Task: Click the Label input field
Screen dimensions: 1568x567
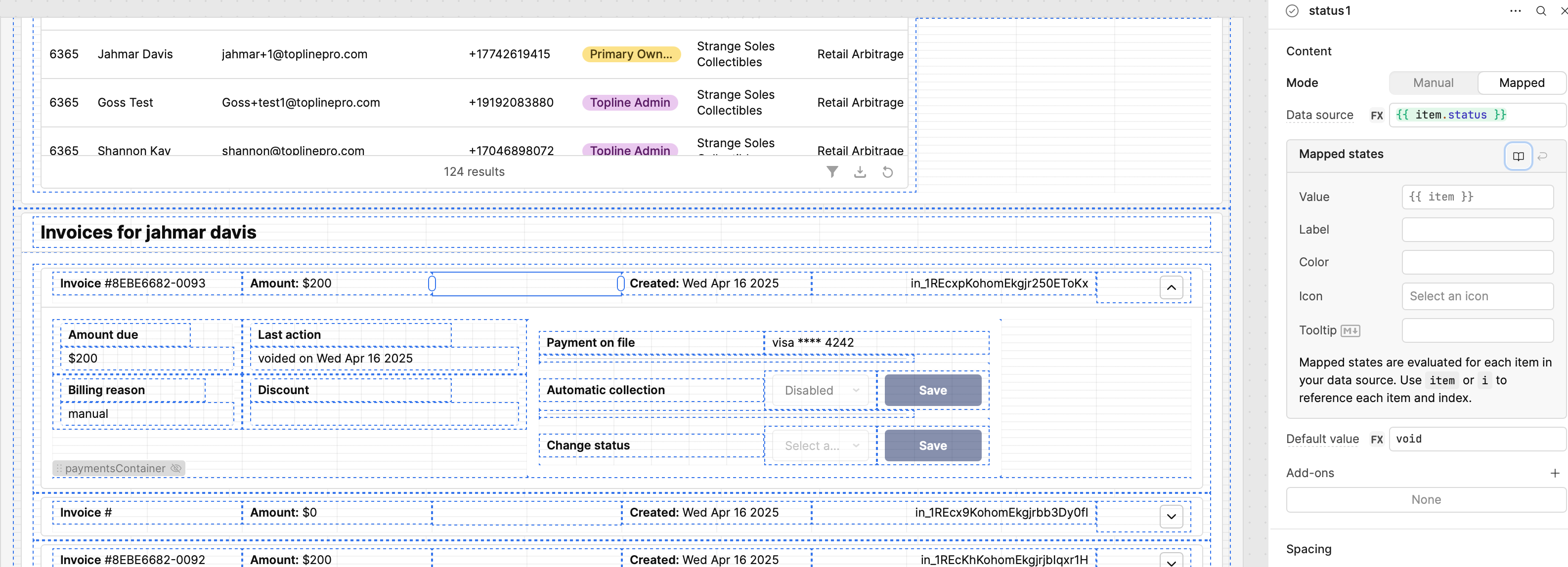Action: tap(1478, 230)
